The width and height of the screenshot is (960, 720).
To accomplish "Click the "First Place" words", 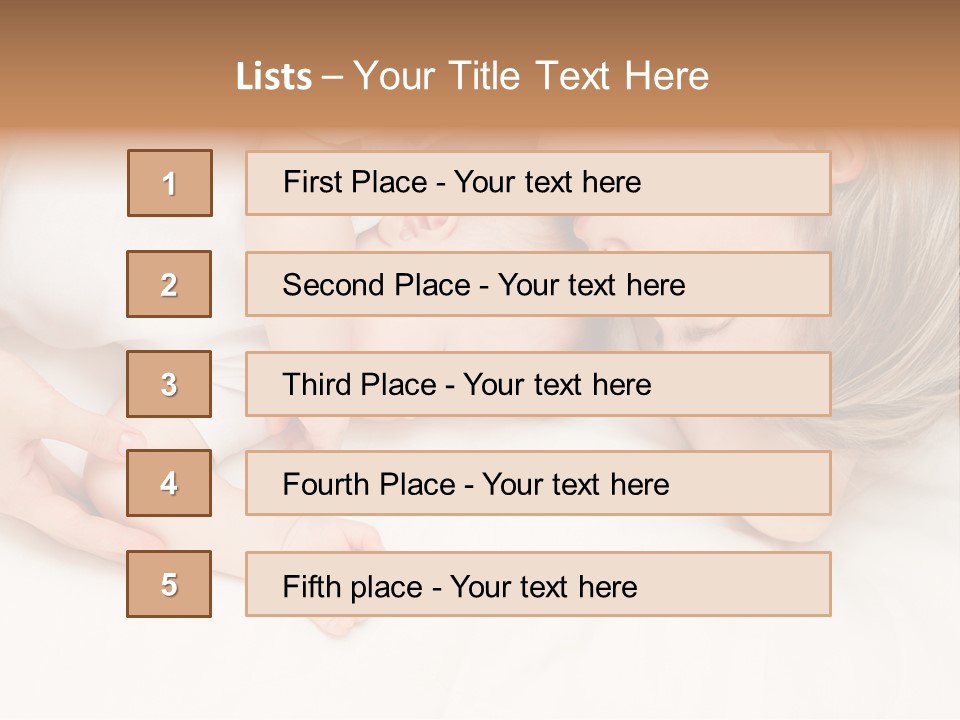I will click(357, 182).
